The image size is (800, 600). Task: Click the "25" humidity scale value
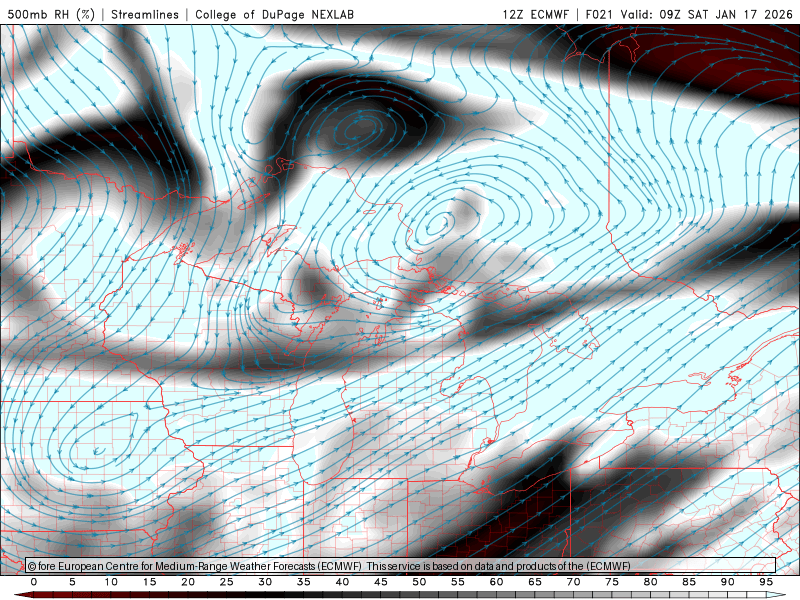point(227,582)
